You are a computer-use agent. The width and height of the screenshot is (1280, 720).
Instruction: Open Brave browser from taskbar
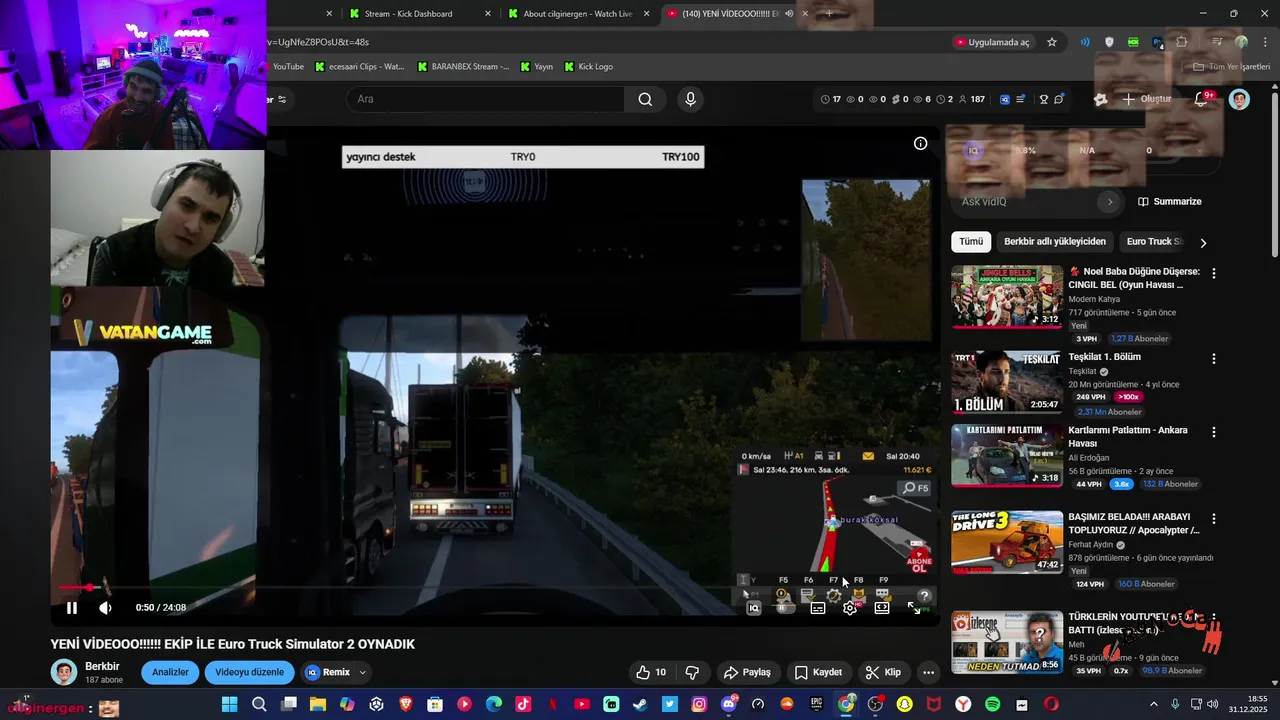pos(406,705)
